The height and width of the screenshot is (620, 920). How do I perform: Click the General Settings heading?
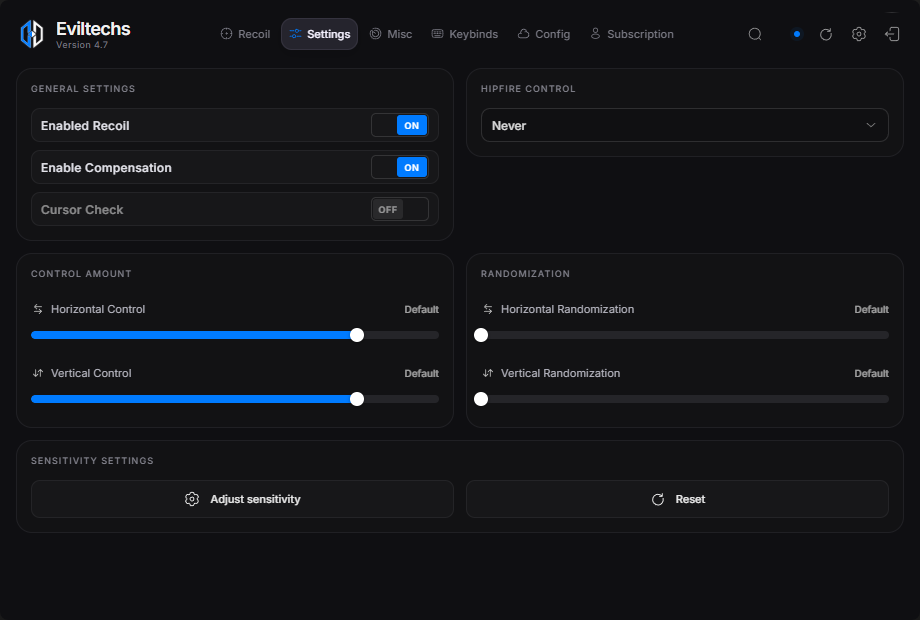coord(83,89)
